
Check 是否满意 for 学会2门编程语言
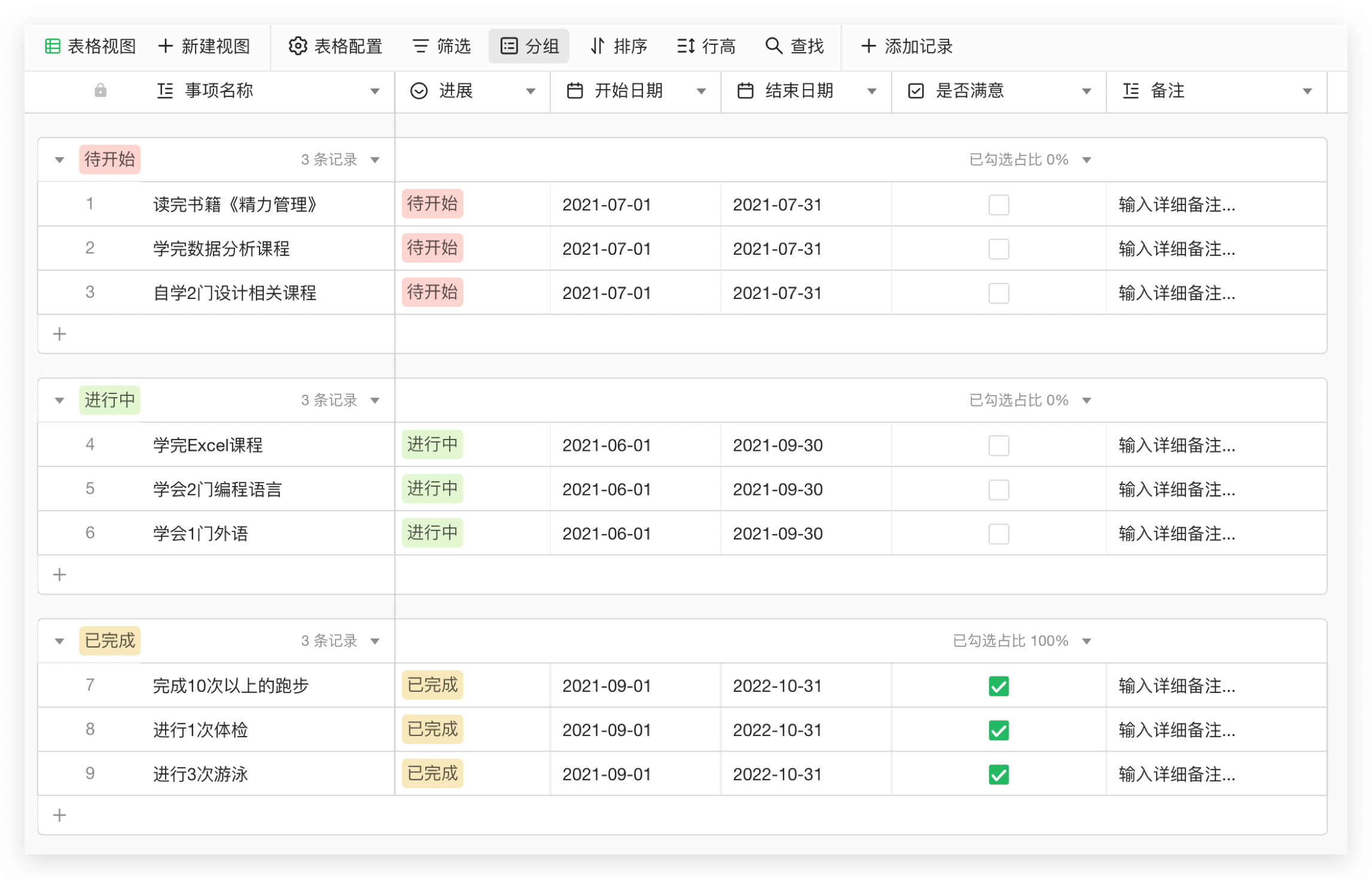pyautogui.click(x=998, y=489)
